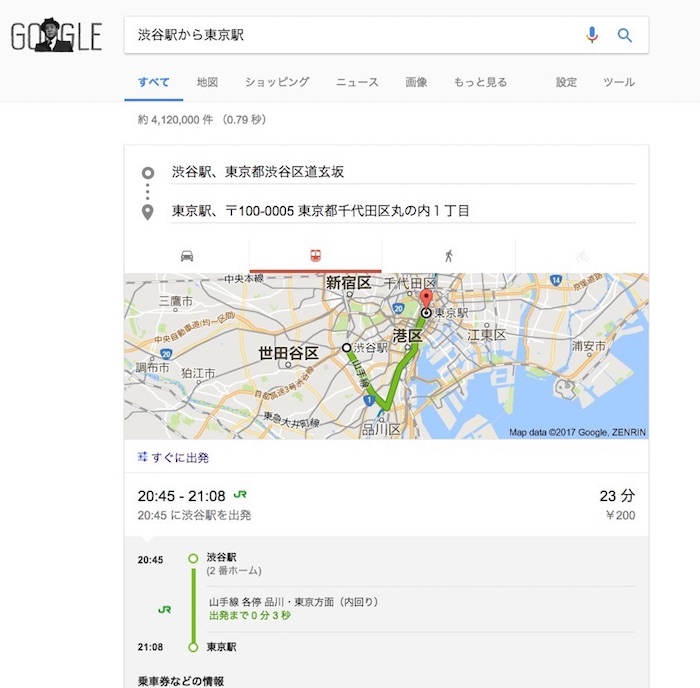
Task: Open the 画像 images tab
Action: [416, 82]
